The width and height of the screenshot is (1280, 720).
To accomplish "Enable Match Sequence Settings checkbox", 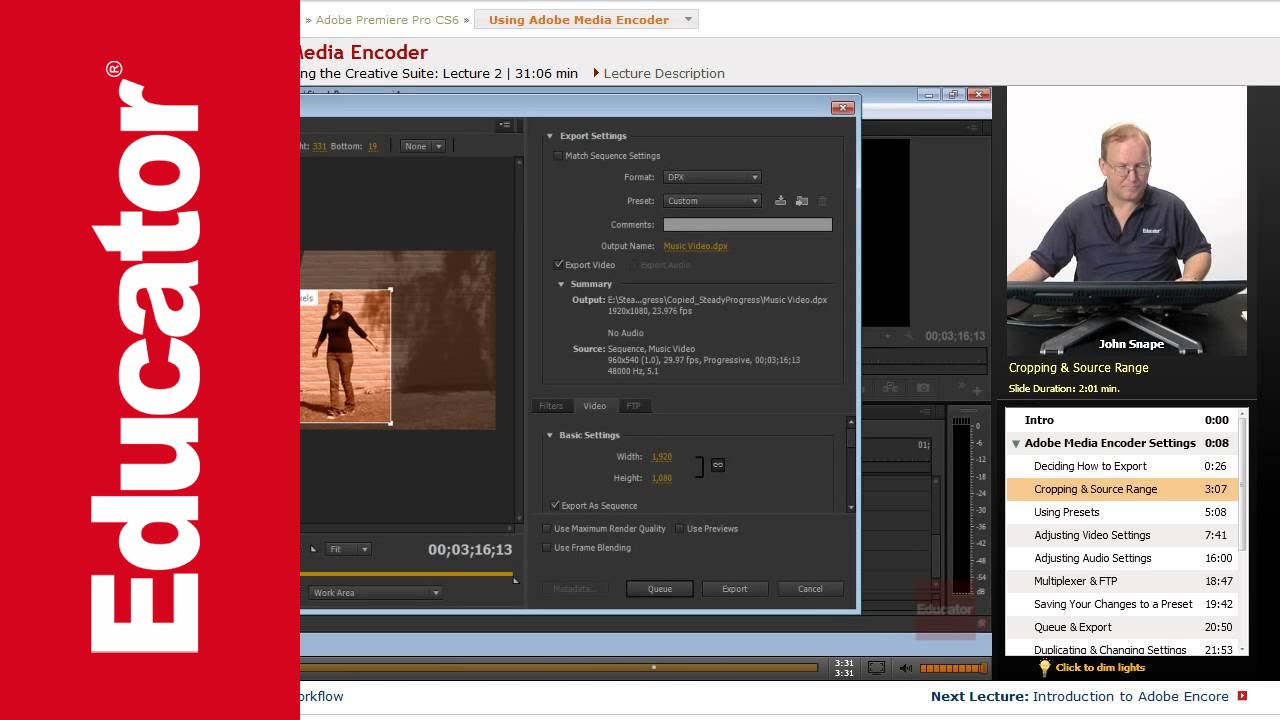I will coord(558,156).
